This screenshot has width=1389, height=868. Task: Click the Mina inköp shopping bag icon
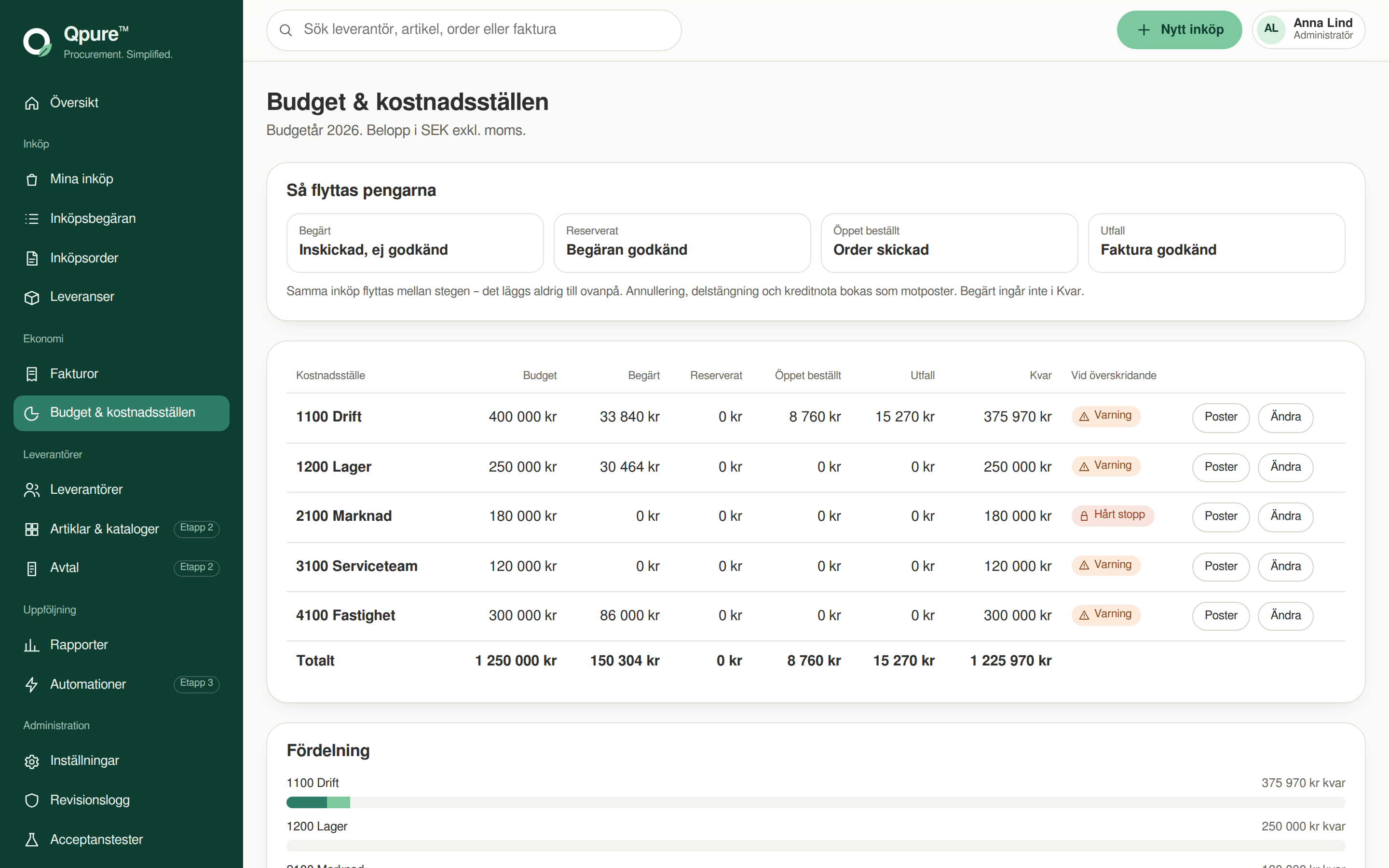coord(31,179)
